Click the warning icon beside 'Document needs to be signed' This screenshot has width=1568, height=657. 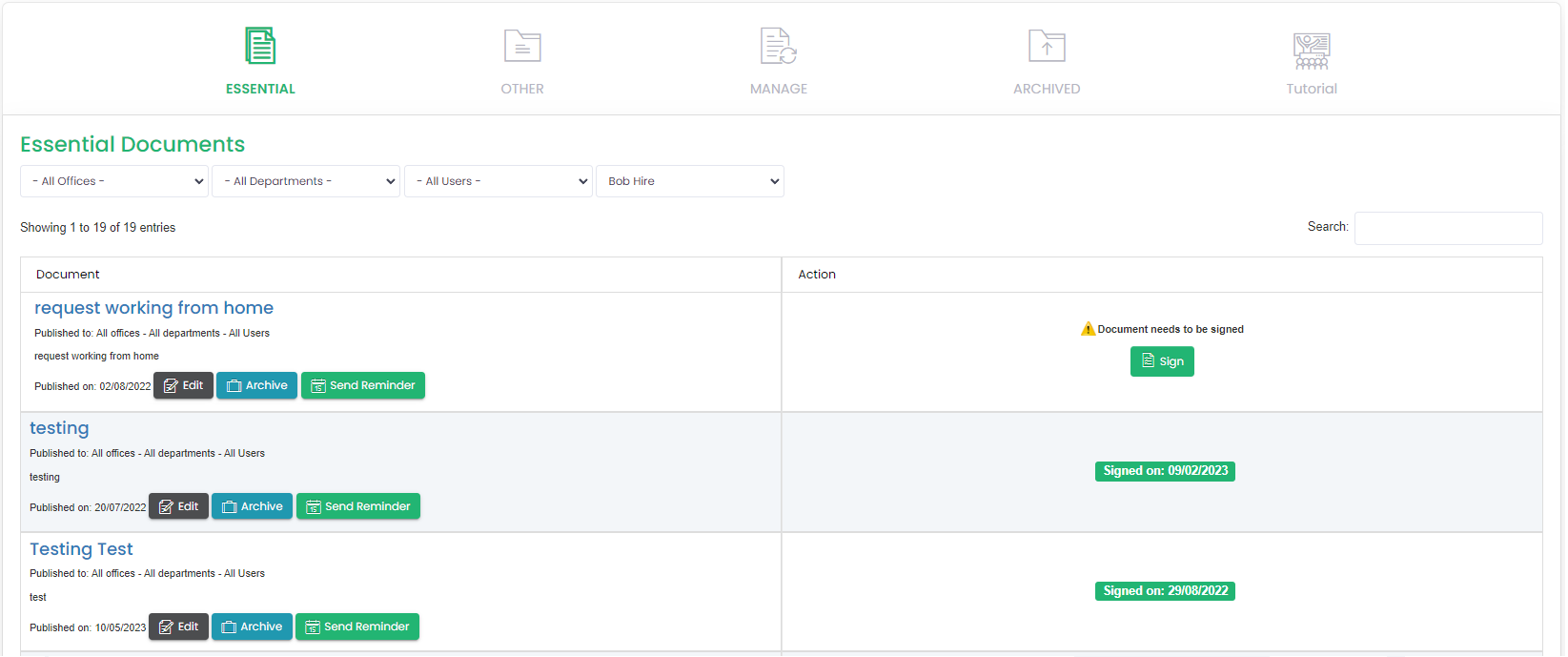[1088, 329]
